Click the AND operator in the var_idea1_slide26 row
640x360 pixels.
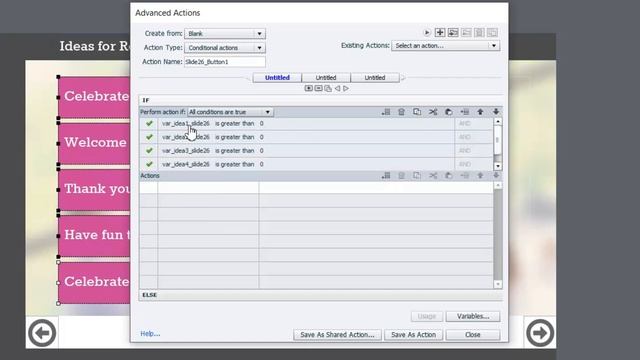(x=464, y=123)
